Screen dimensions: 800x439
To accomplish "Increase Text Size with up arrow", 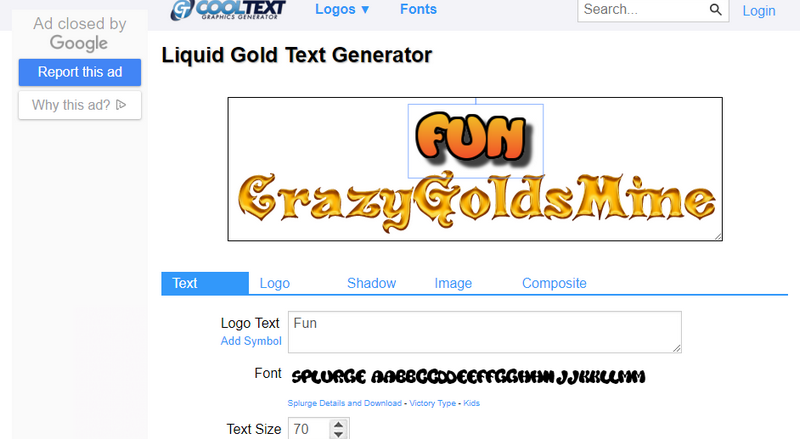I will coord(338,424).
